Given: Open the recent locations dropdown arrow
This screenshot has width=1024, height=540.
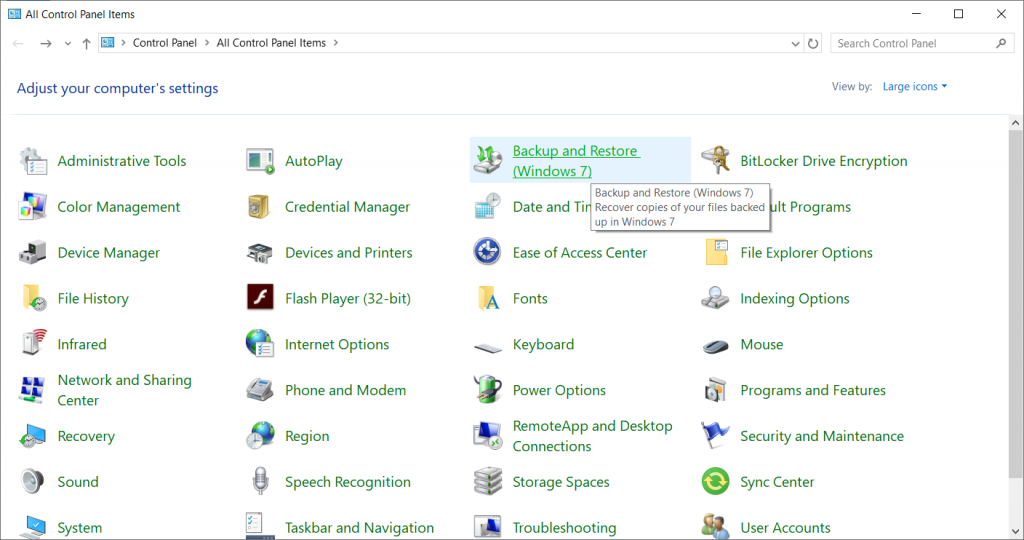Looking at the screenshot, I should tap(68, 44).
